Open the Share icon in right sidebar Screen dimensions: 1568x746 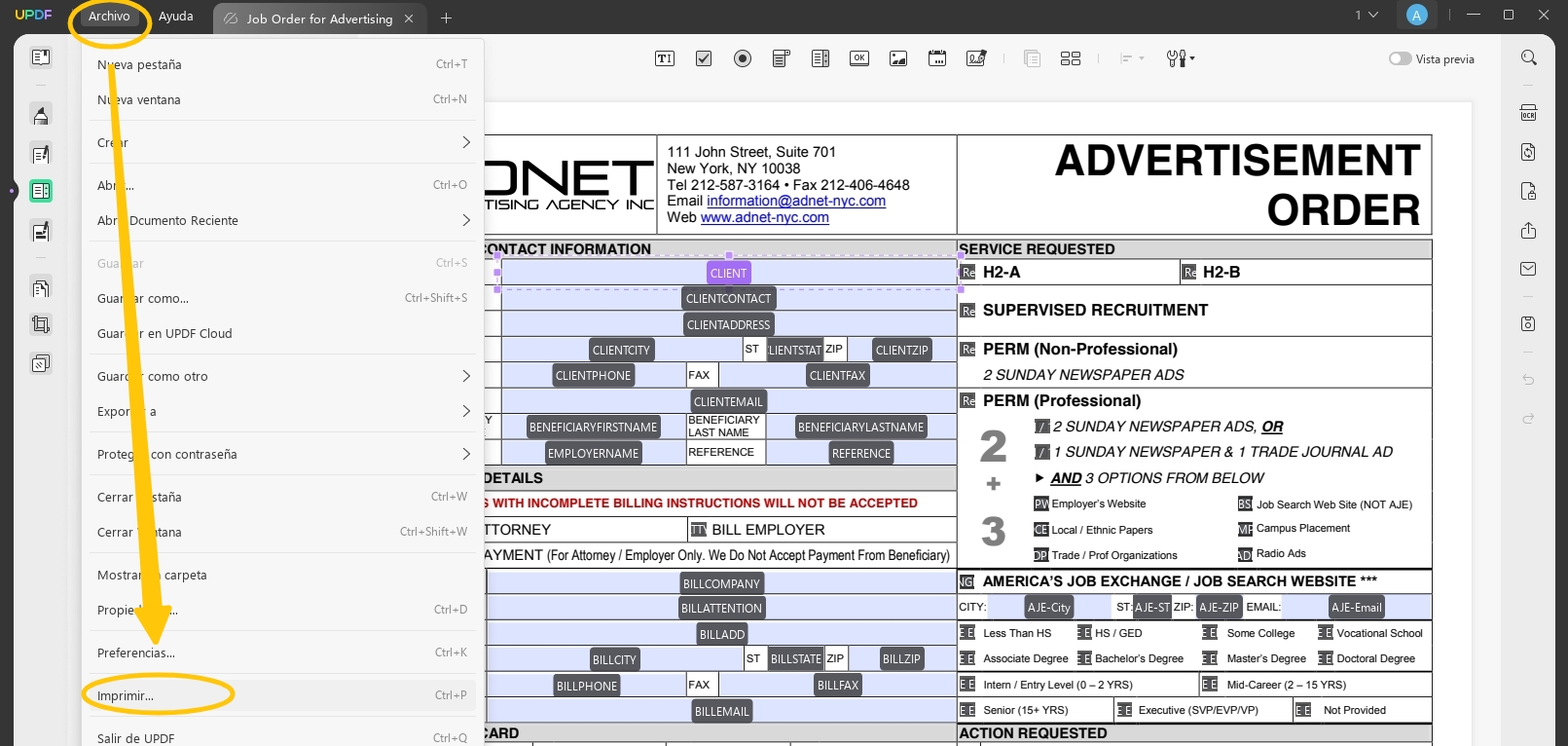coord(1528,230)
